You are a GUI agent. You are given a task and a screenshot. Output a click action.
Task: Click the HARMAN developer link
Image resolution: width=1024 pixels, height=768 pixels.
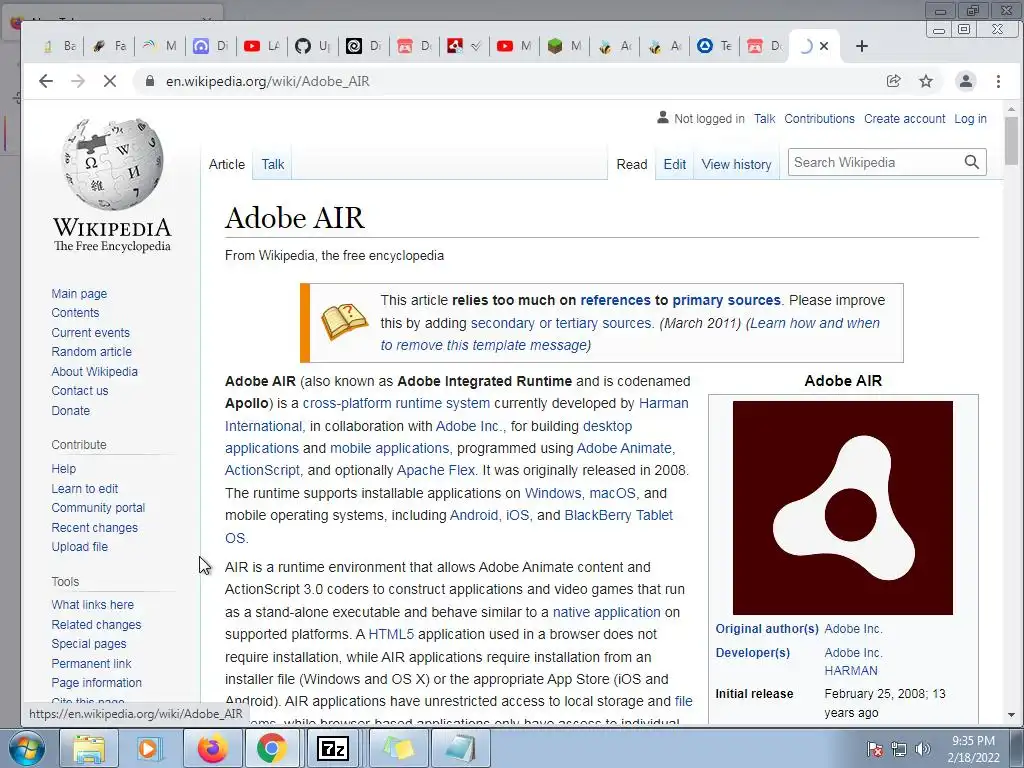(x=851, y=671)
